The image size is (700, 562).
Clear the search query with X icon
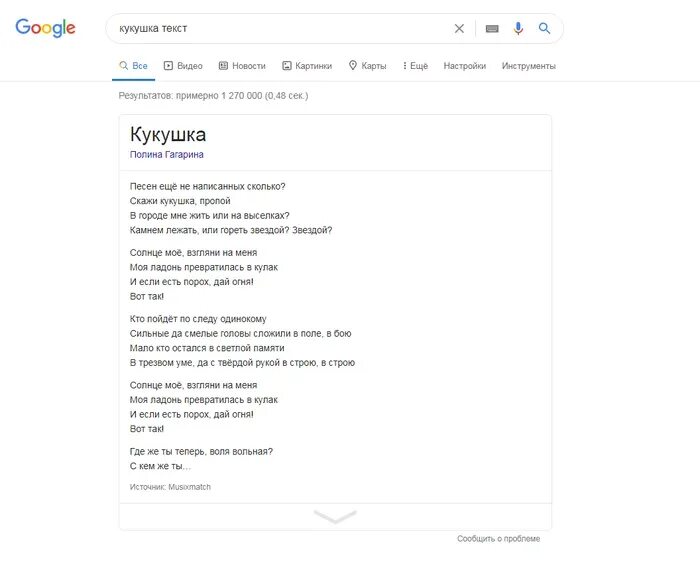(459, 29)
